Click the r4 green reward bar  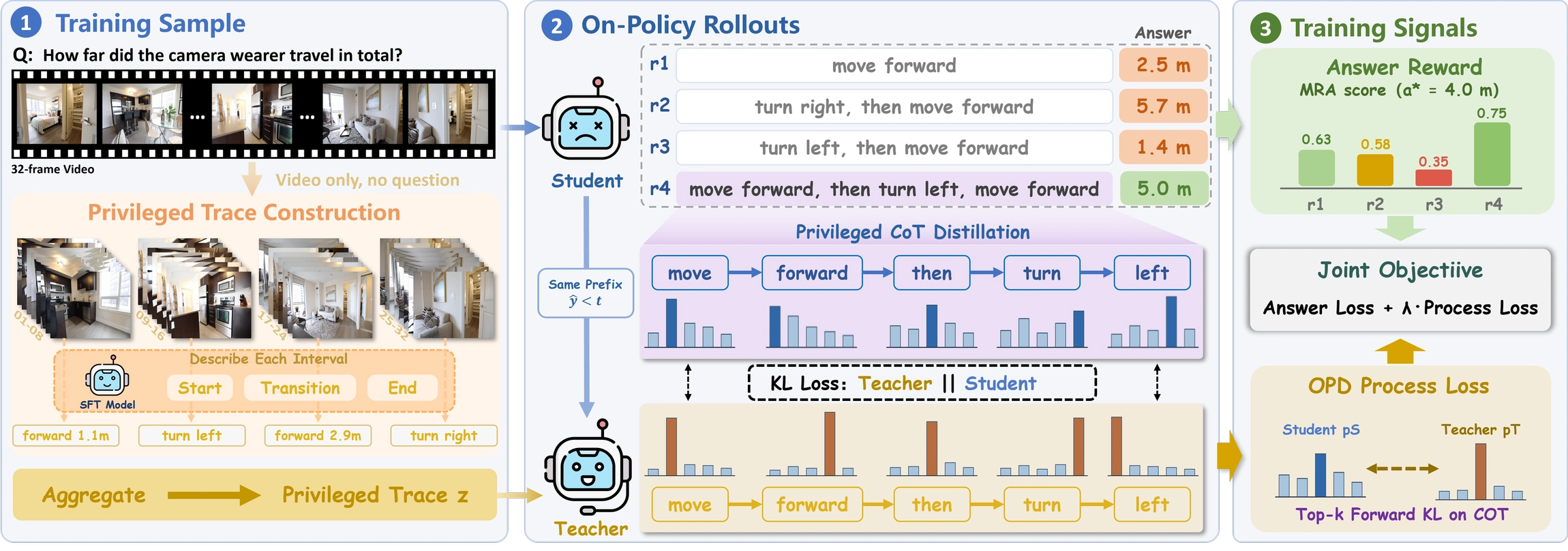pyautogui.click(x=1492, y=154)
